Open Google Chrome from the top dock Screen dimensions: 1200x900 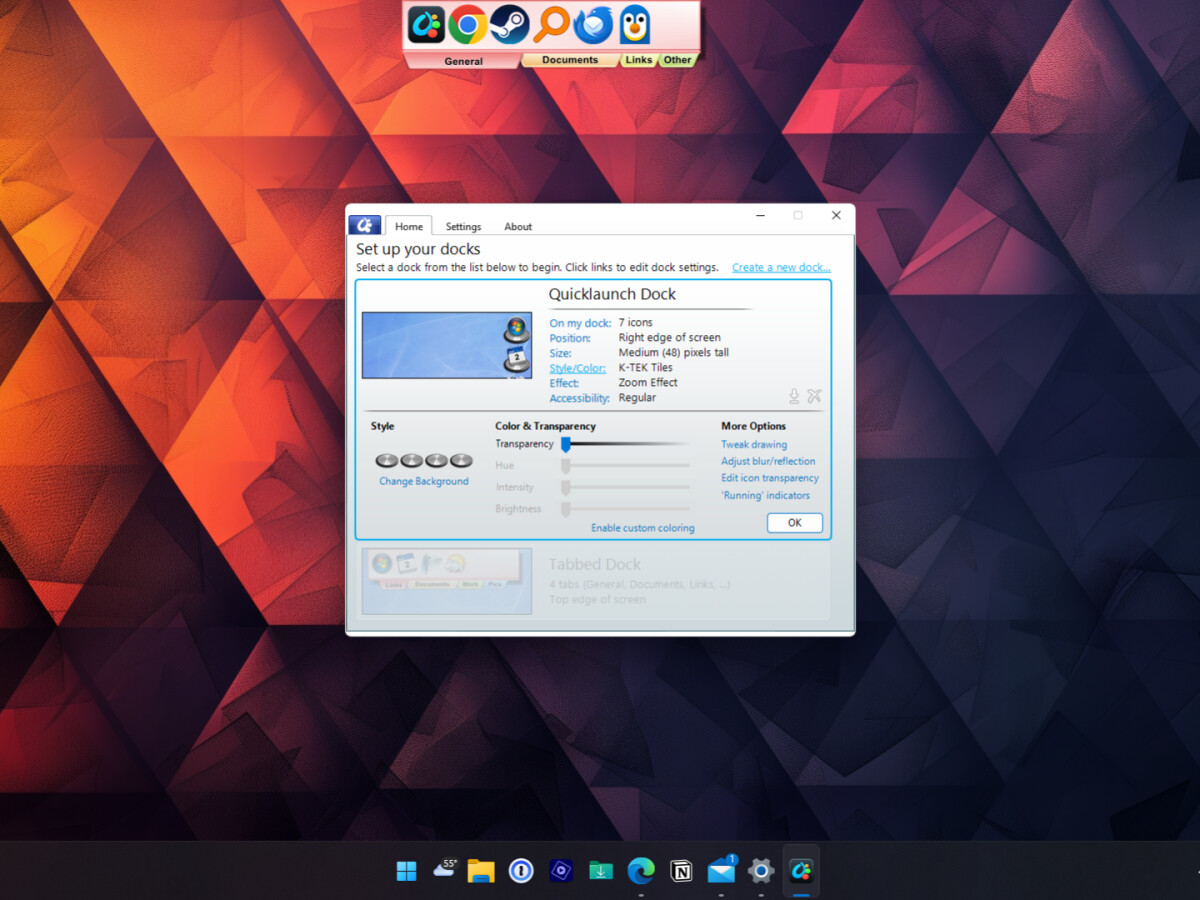(x=467, y=24)
